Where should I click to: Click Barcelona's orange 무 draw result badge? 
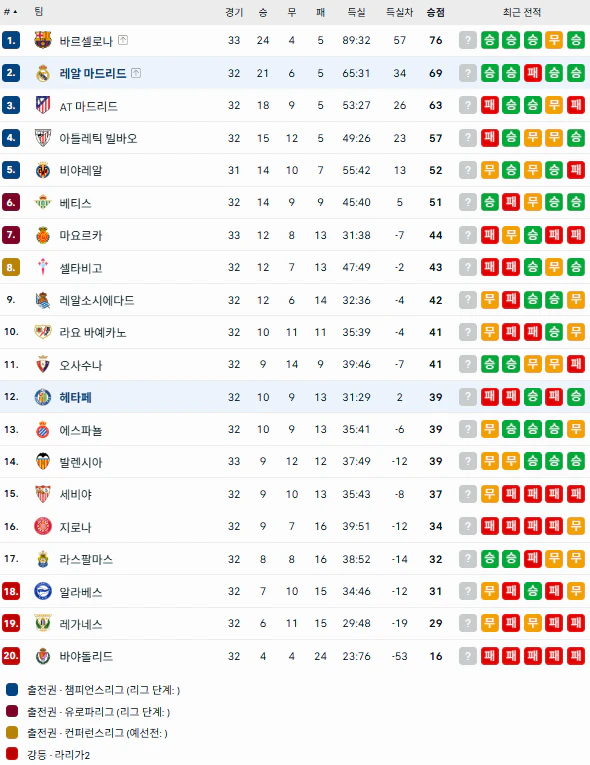(x=554, y=40)
